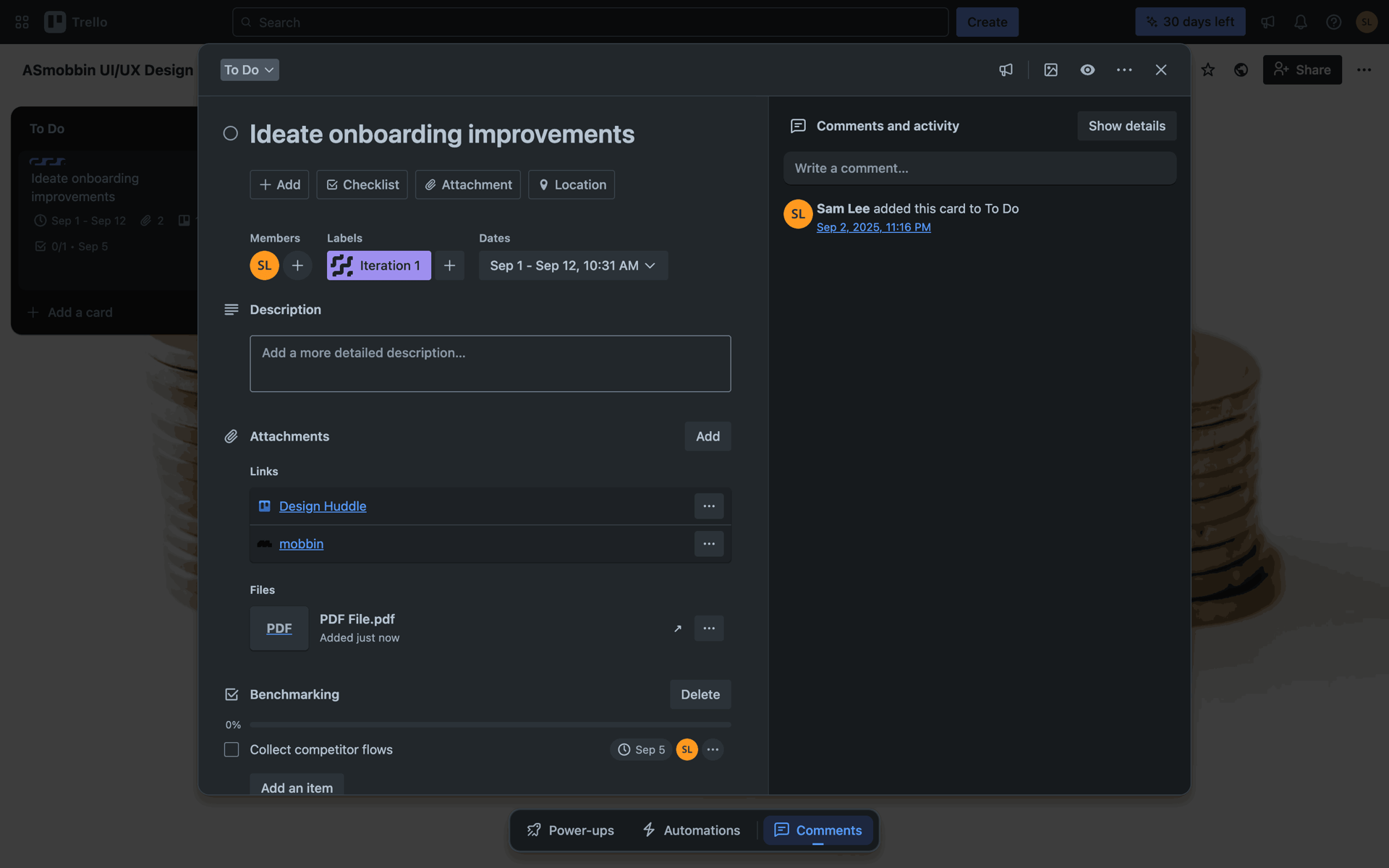Open the app switcher grid icon
The image size is (1389, 868).
click(22, 22)
